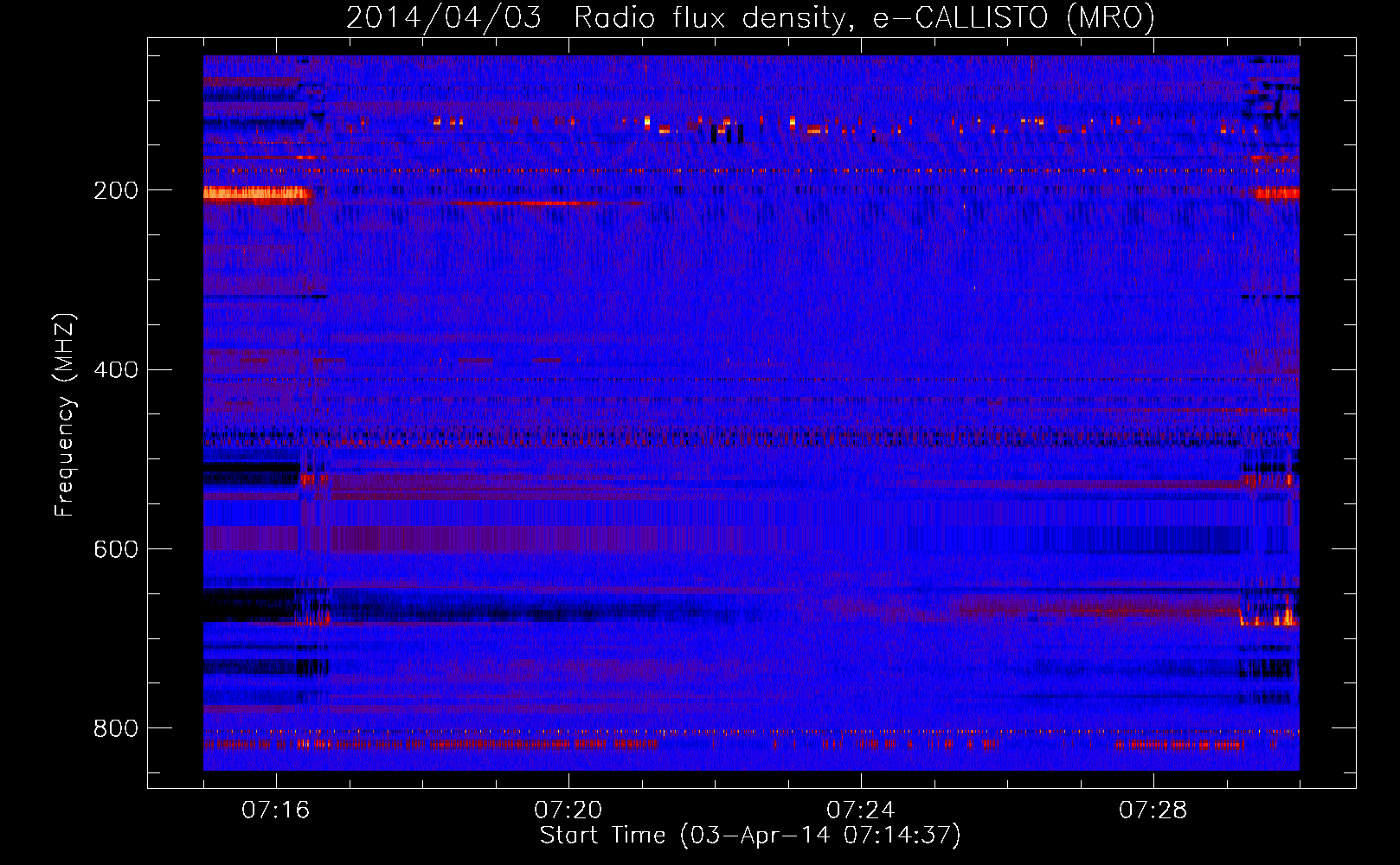Click the "Start Time (03-Apr-14 07:14:37)" label

tap(750, 836)
